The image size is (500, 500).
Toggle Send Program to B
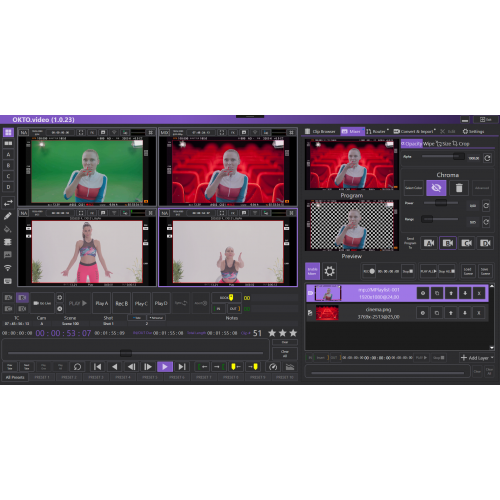[x=448, y=243]
